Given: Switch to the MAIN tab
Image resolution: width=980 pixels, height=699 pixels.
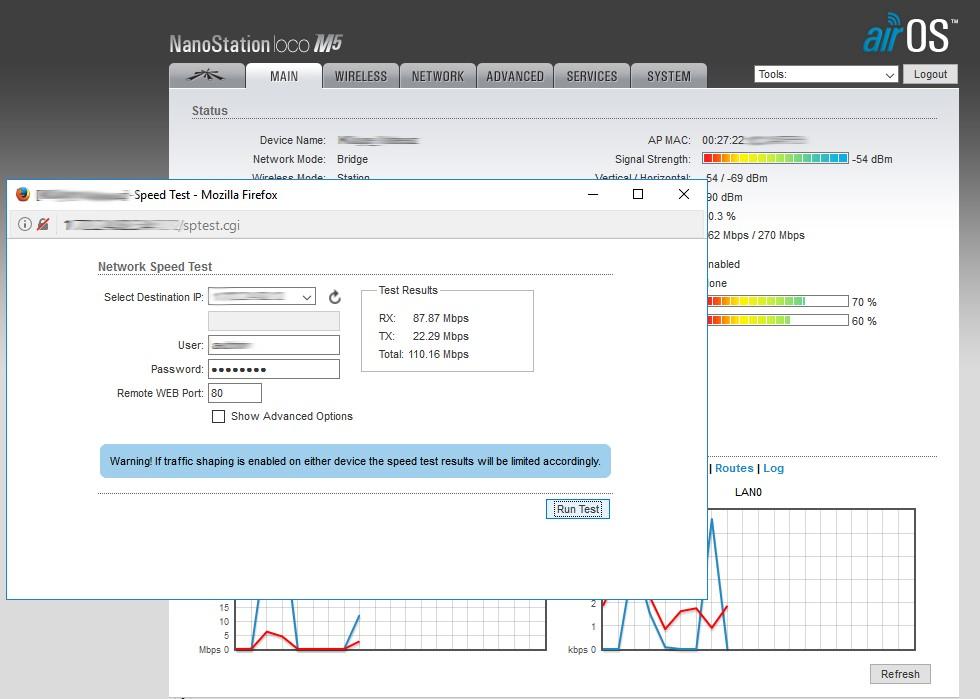Looking at the screenshot, I should coord(284,76).
